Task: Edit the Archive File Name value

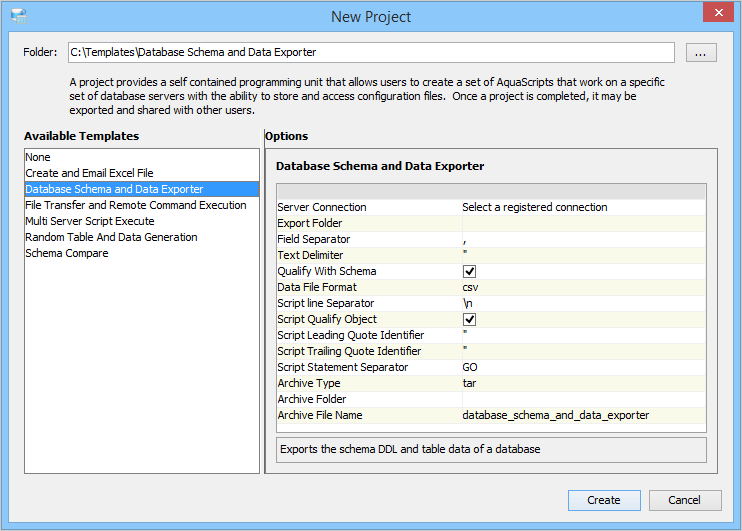Action: tap(582, 415)
